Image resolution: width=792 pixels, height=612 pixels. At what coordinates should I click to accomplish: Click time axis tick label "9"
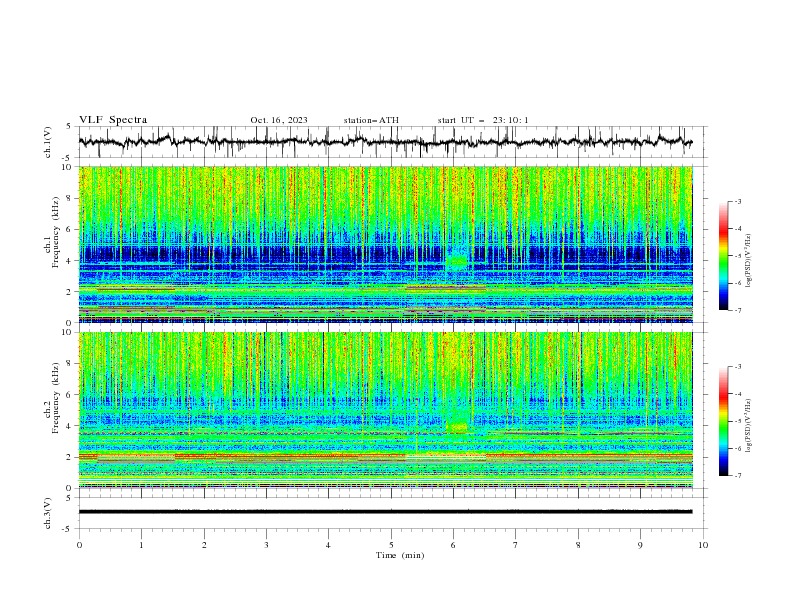640,545
